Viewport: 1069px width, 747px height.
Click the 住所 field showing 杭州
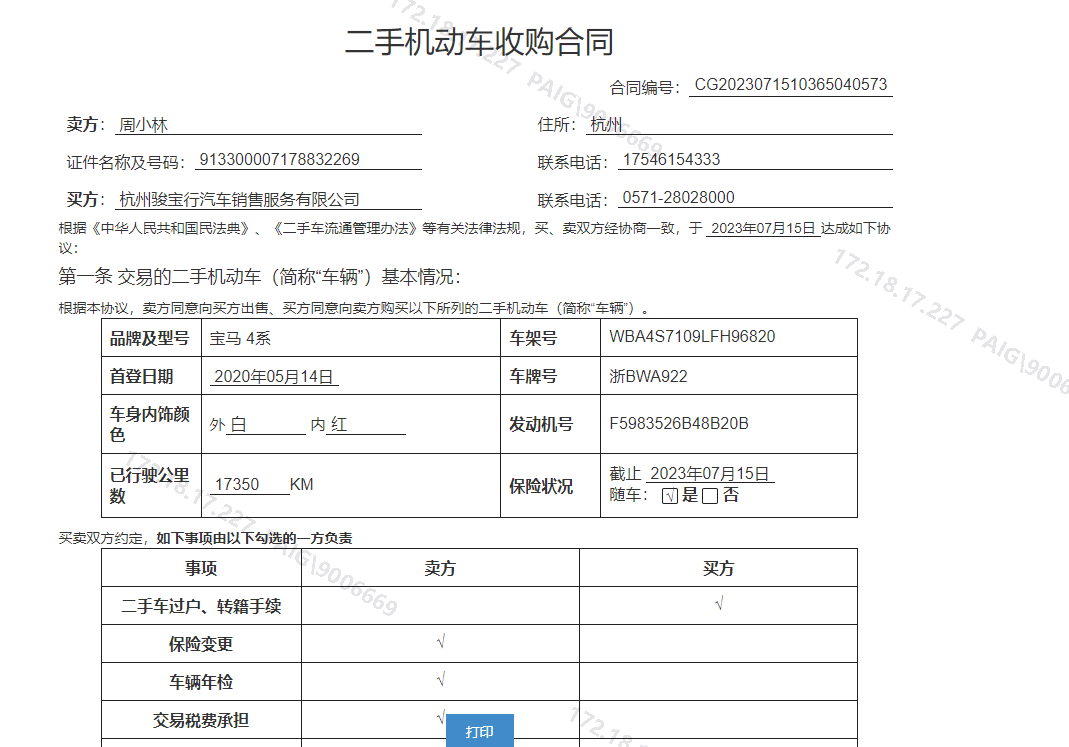click(739, 124)
